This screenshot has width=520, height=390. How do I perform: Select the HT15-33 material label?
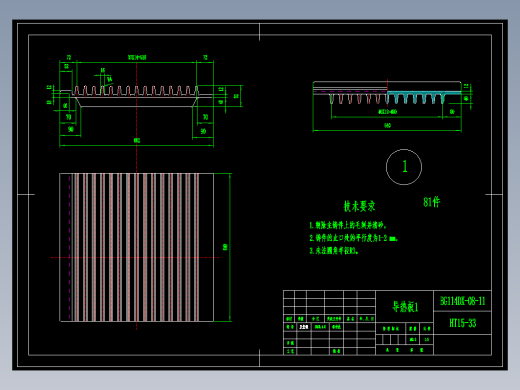(x=463, y=323)
